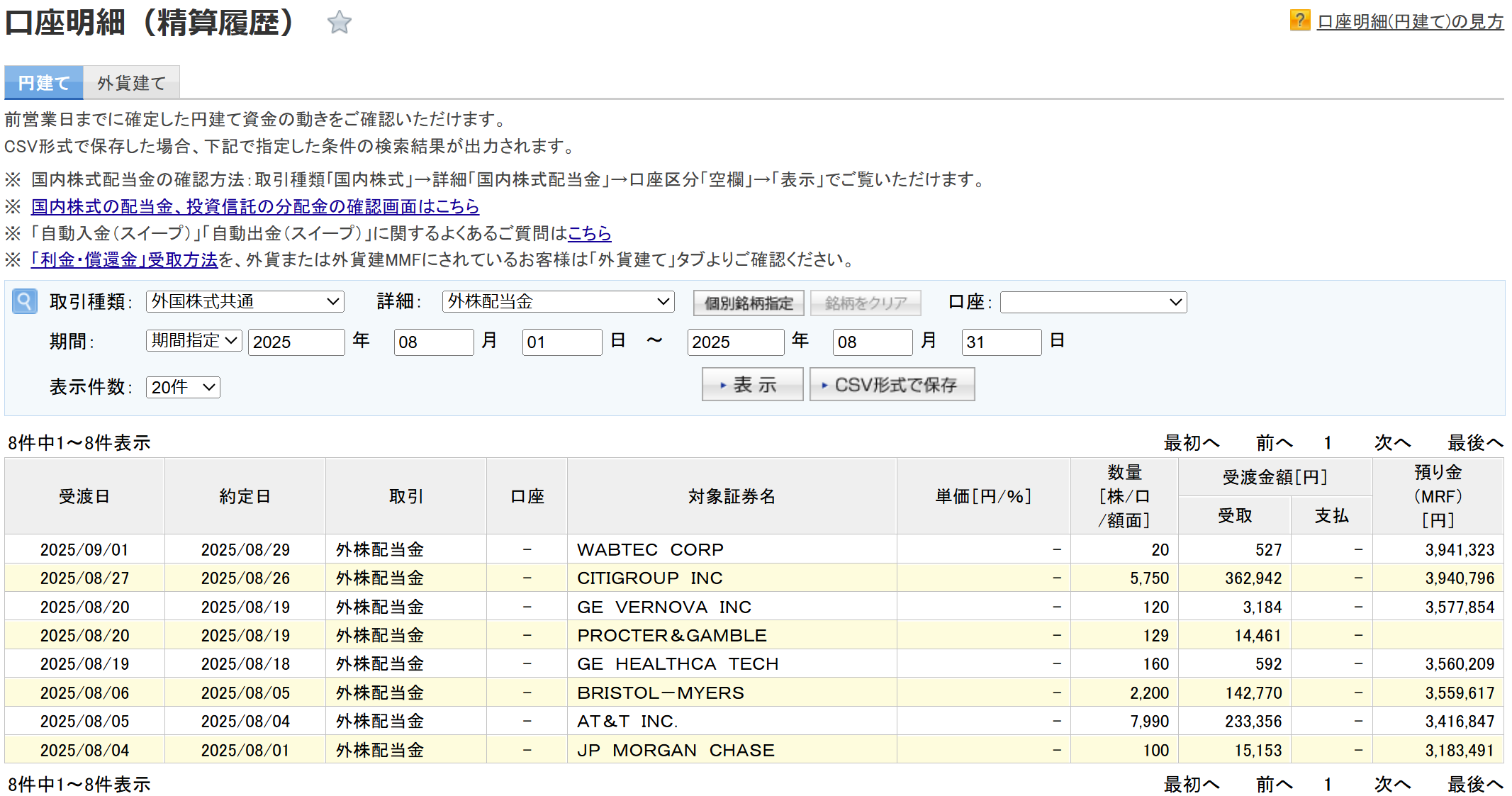Click the favorite star icon beside the title
This screenshot has height=796, width=1512.
coord(339,22)
